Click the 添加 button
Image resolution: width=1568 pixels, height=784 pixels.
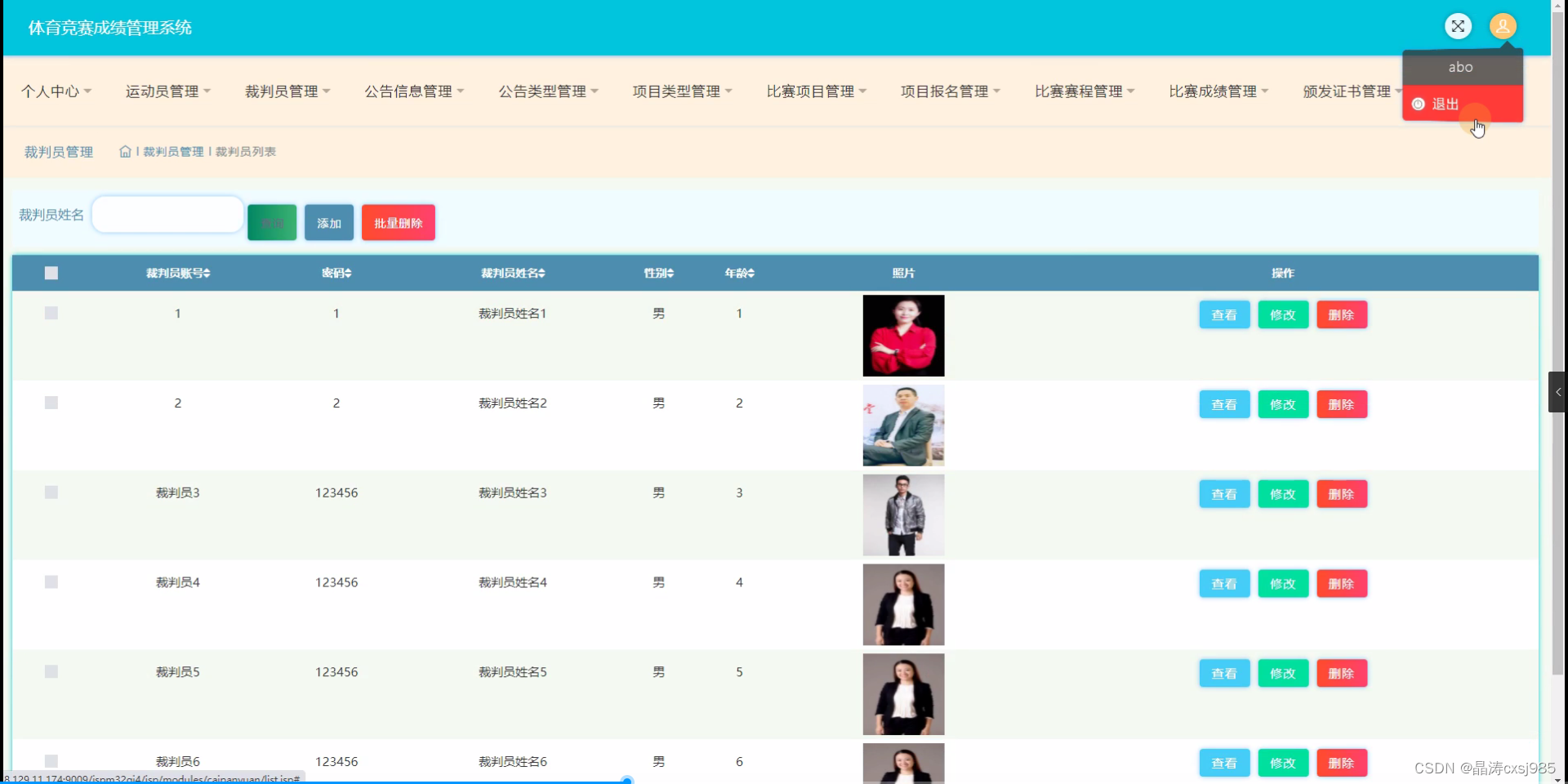click(x=329, y=223)
